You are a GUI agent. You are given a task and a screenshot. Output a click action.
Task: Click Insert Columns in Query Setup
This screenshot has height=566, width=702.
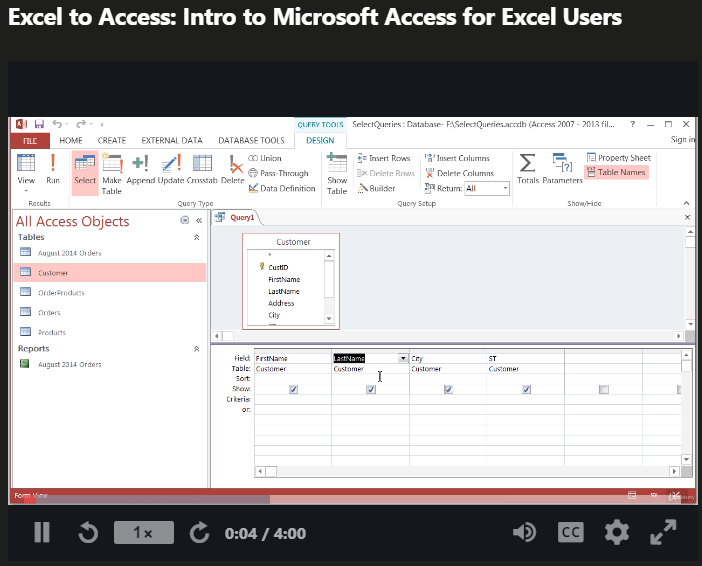click(x=457, y=158)
